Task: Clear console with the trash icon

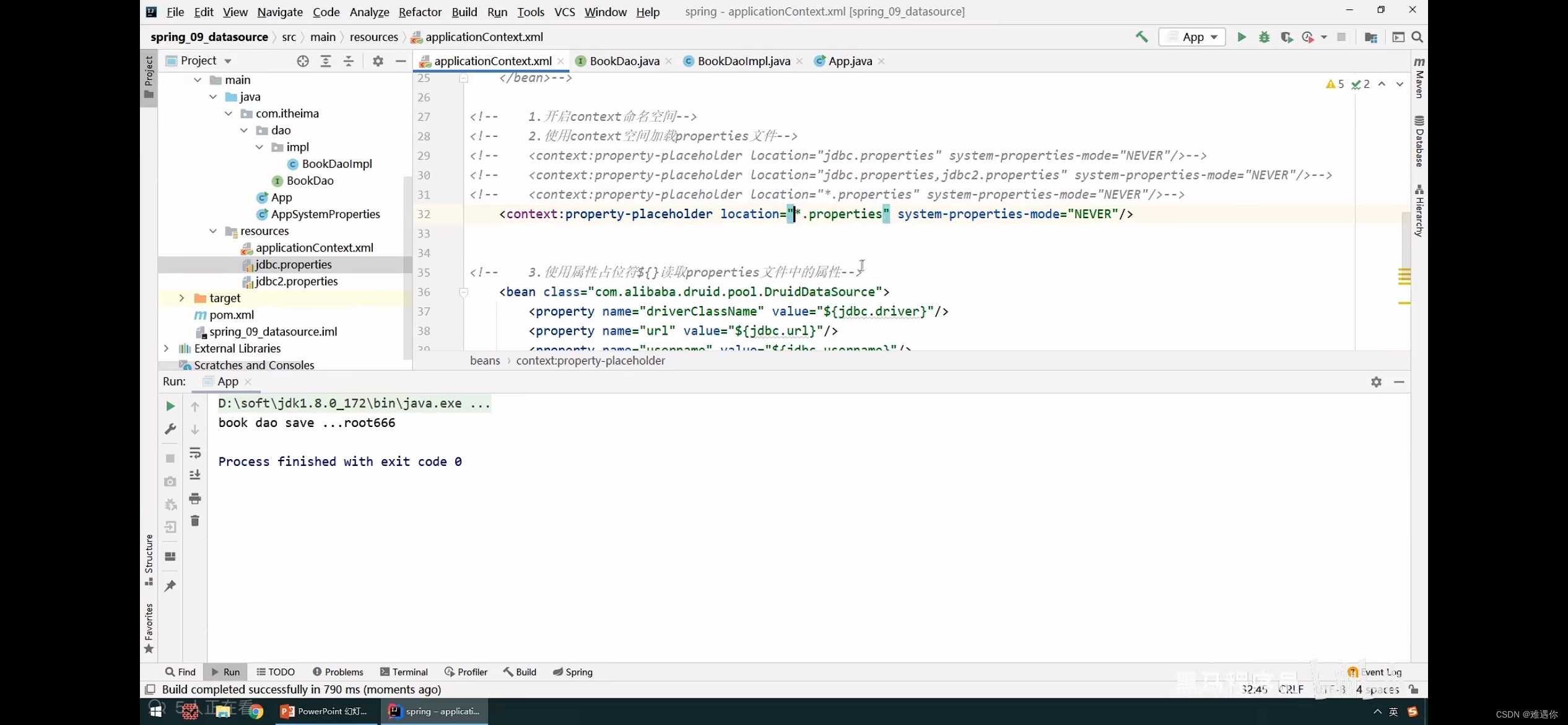Action: point(195,521)
